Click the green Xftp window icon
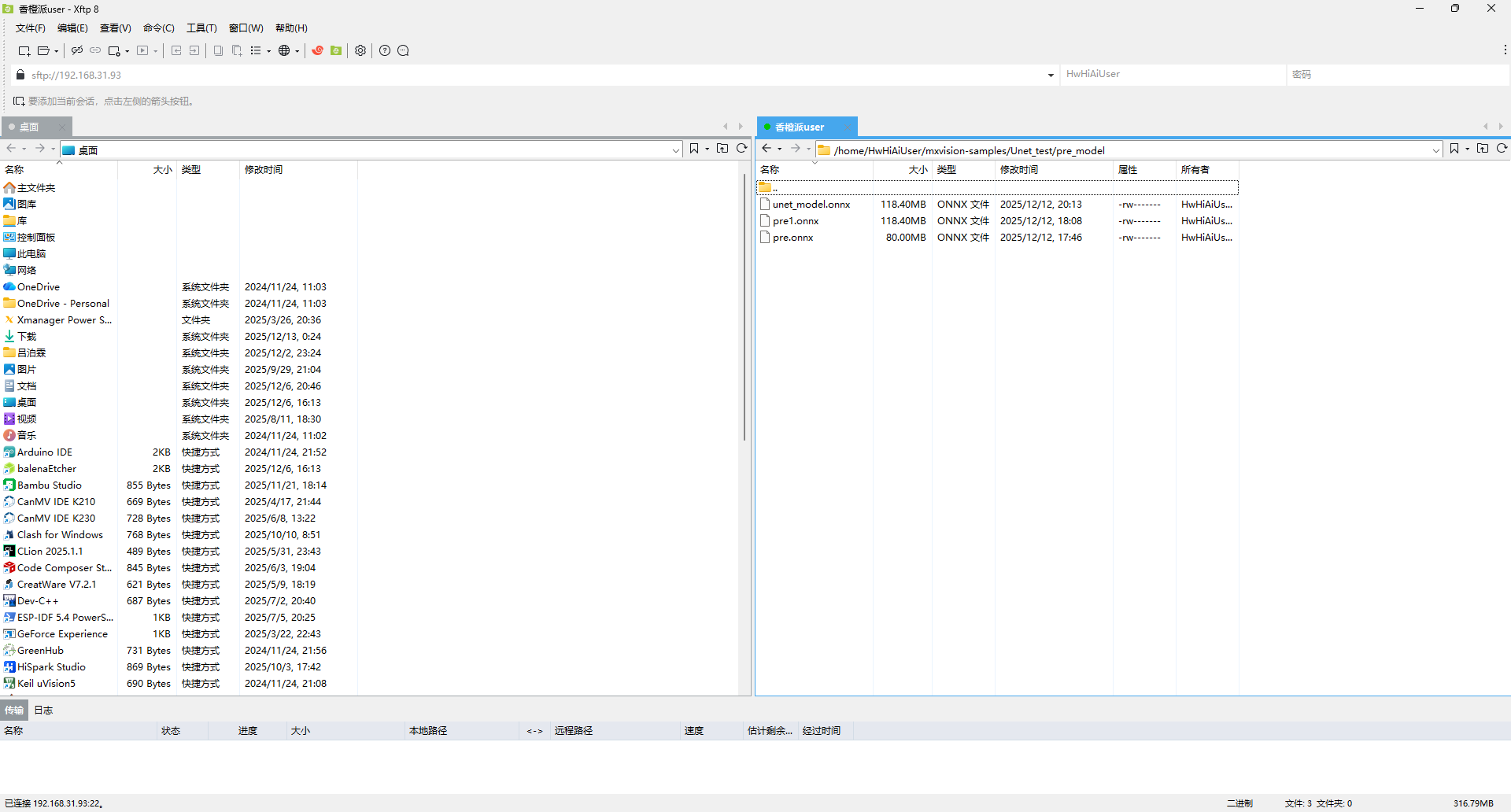This screenshot has width=1511, height=812. [336, 50]
